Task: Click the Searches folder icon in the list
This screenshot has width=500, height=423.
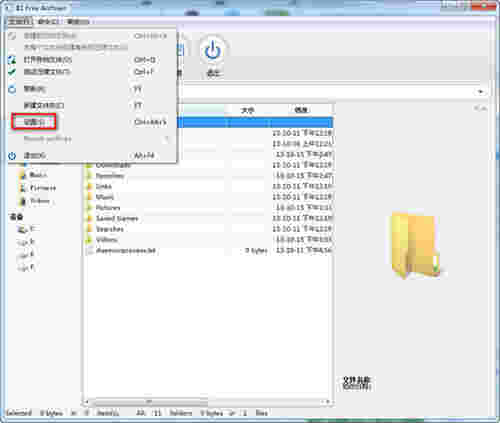Action: [89, 229]
